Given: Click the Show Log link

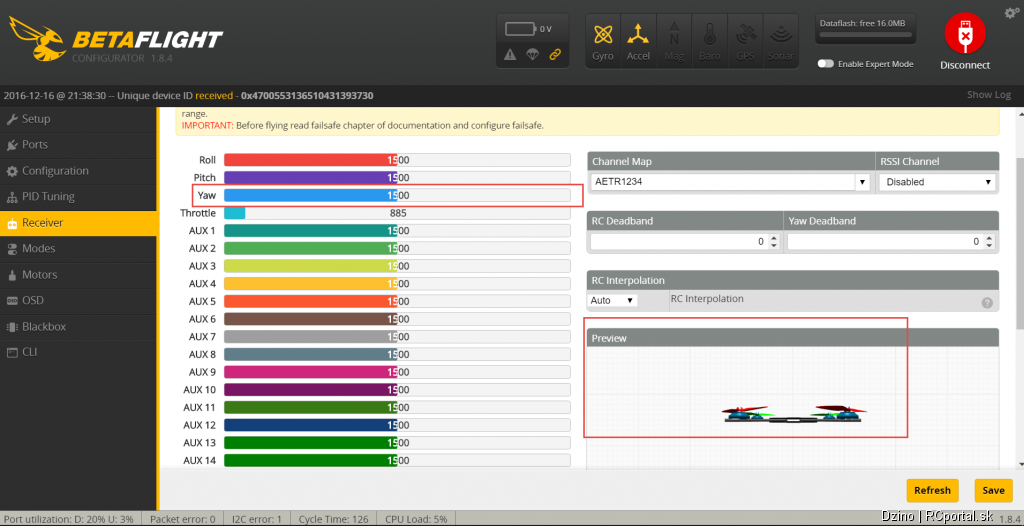Looking at the screenshot, I should tap(989, 95).
